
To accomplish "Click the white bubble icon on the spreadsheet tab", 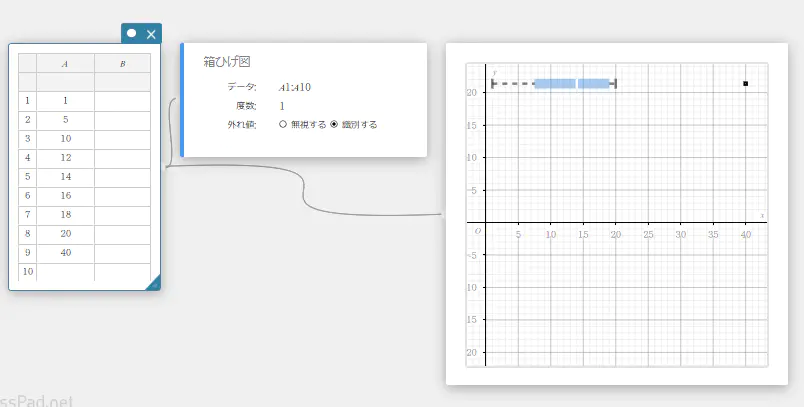I will click(x=132, y=33).
